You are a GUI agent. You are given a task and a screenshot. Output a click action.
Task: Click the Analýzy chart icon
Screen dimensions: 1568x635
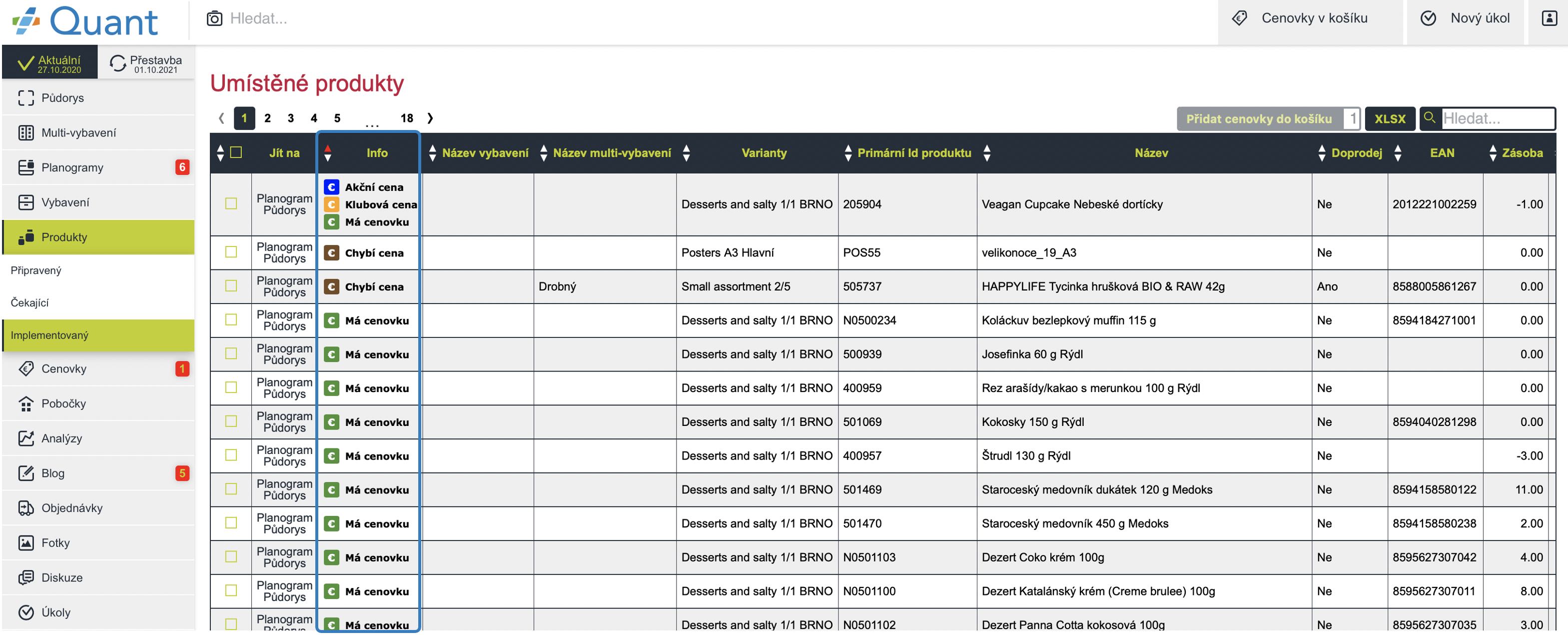tap(25, 437)
